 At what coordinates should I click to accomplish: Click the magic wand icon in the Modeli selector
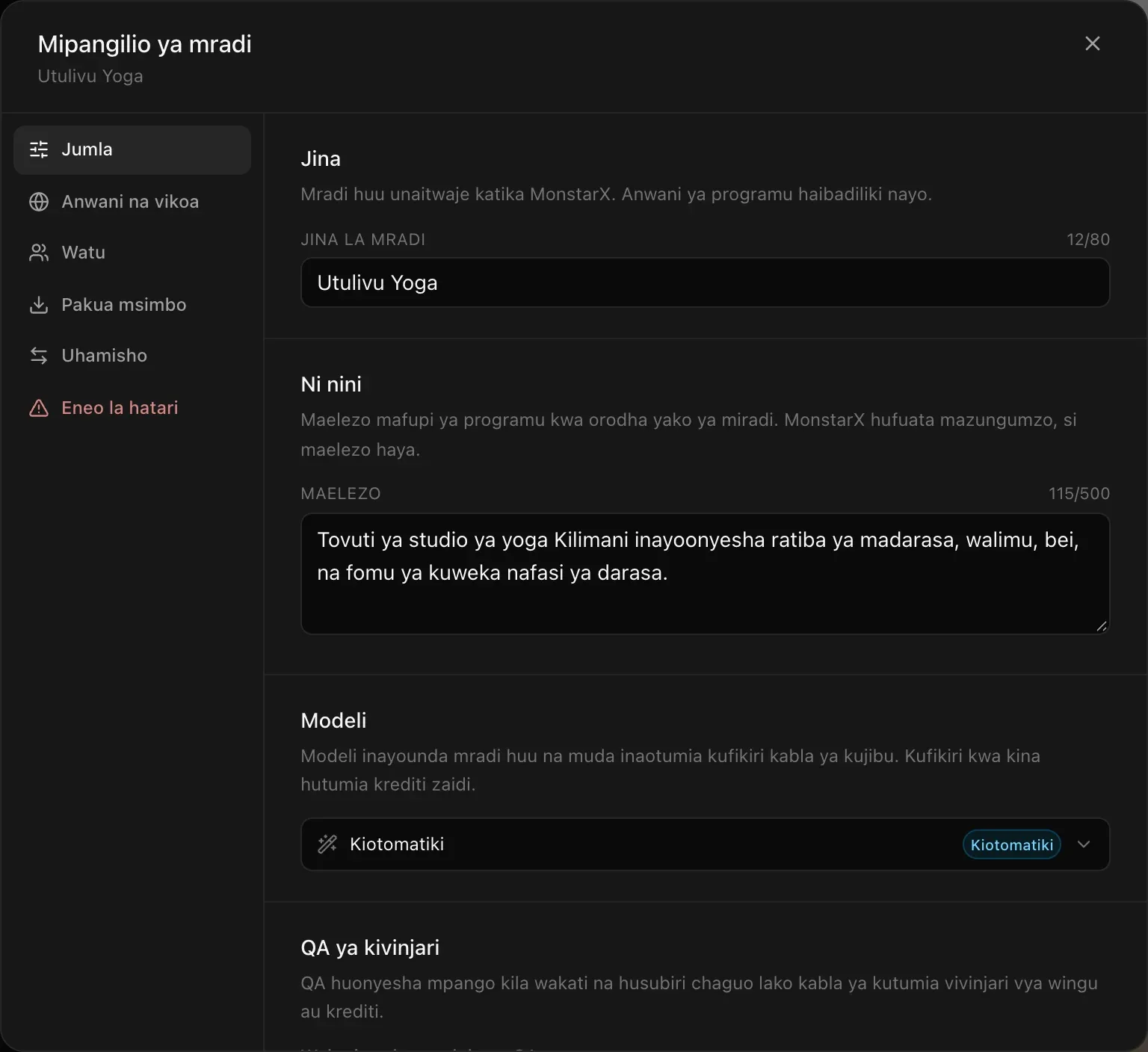(327, 844)
